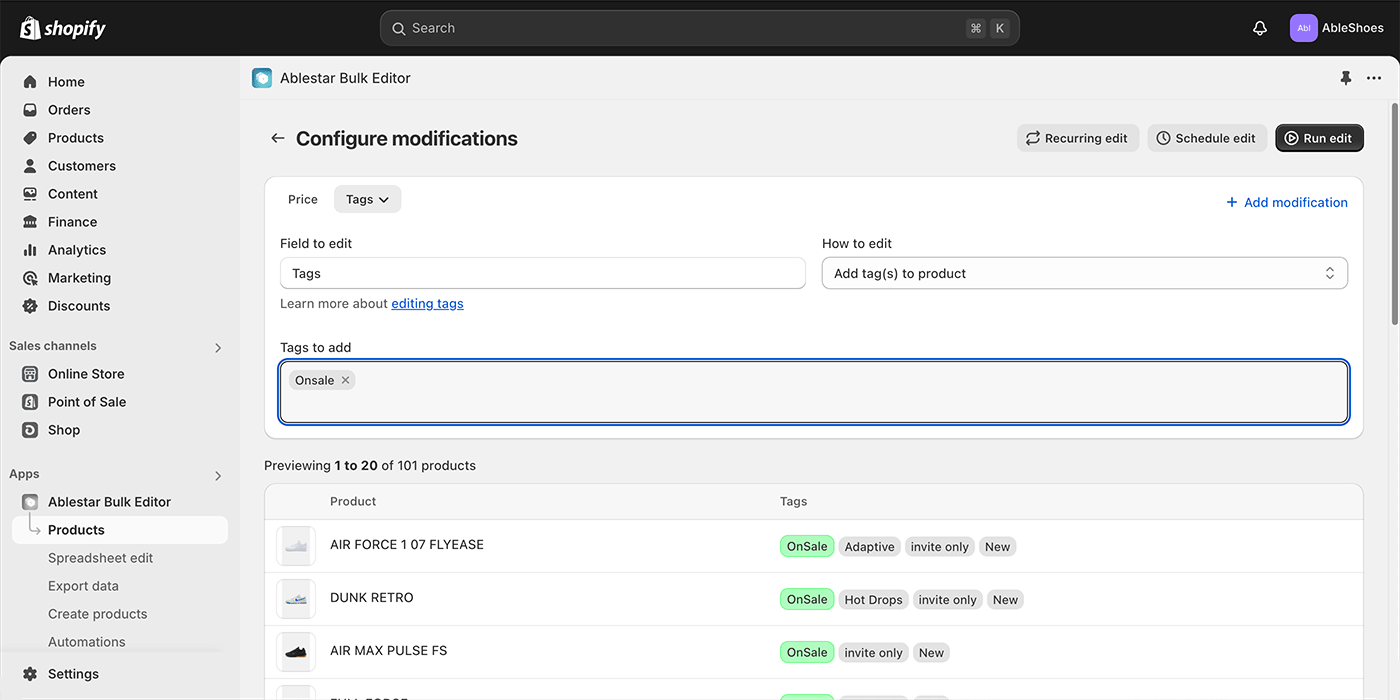Open the 'How to edit' dropdown
This screenshot has width=1400, height=700.
pyautogui.click(x=1084, y=272)
